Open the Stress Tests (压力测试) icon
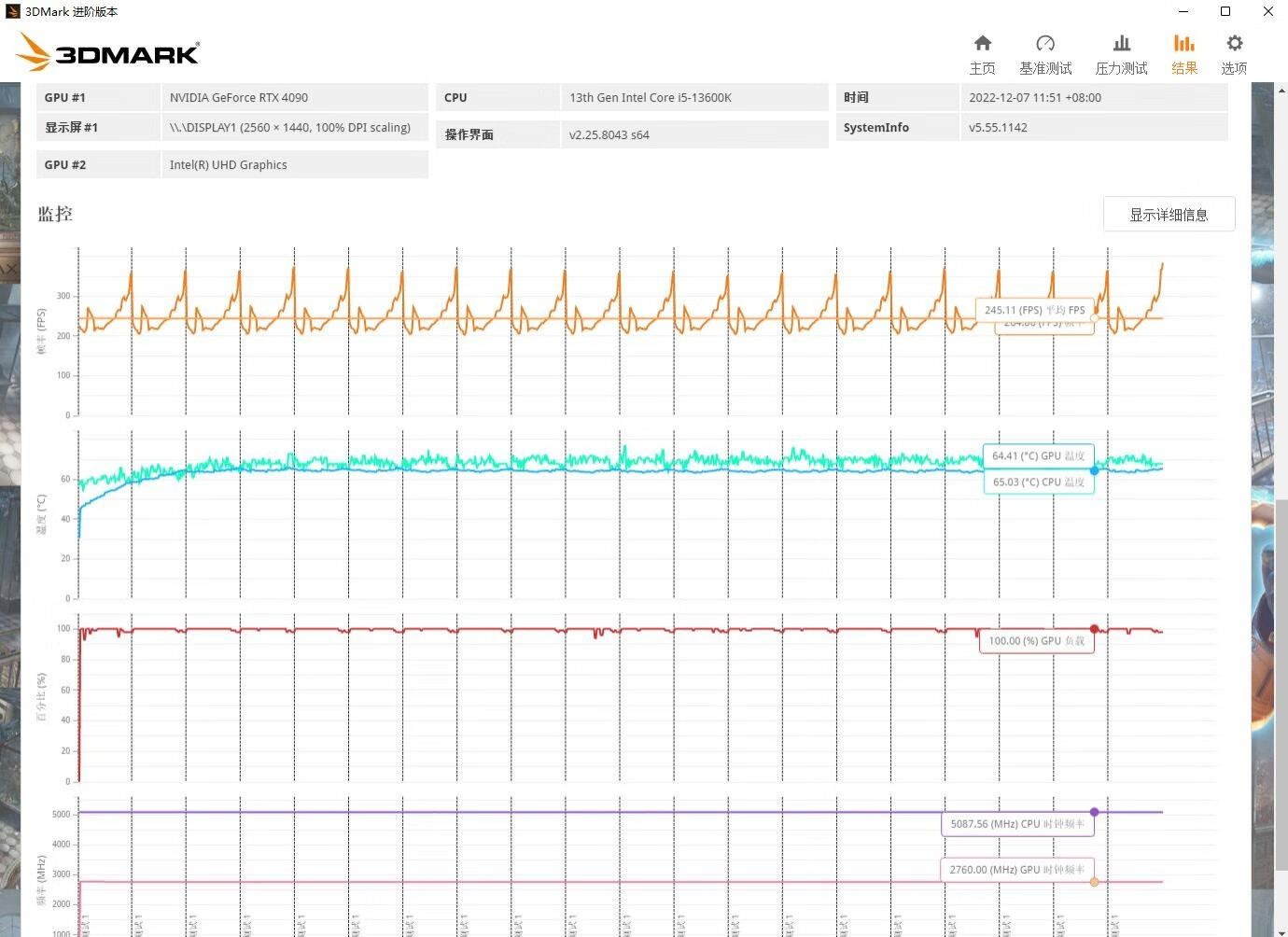1288x937 pixels. (x=1121, y=43)
